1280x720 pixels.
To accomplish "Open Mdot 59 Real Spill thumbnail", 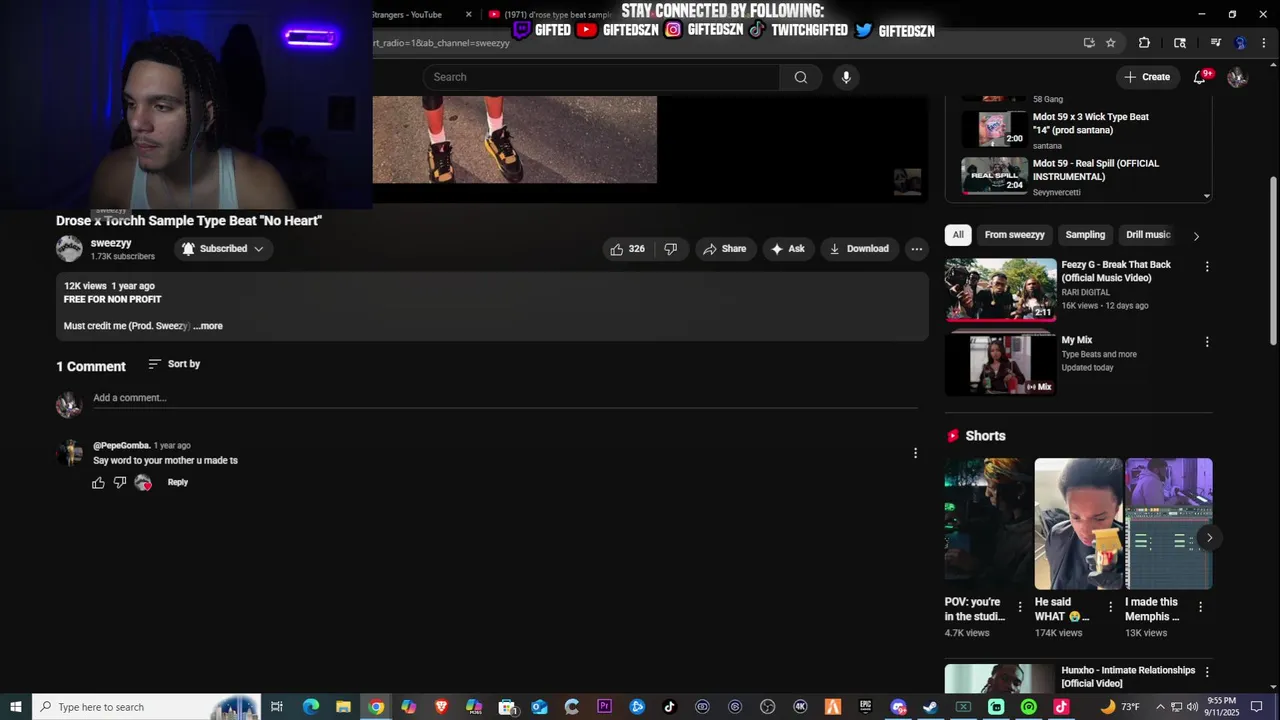I will coord(994,175).
